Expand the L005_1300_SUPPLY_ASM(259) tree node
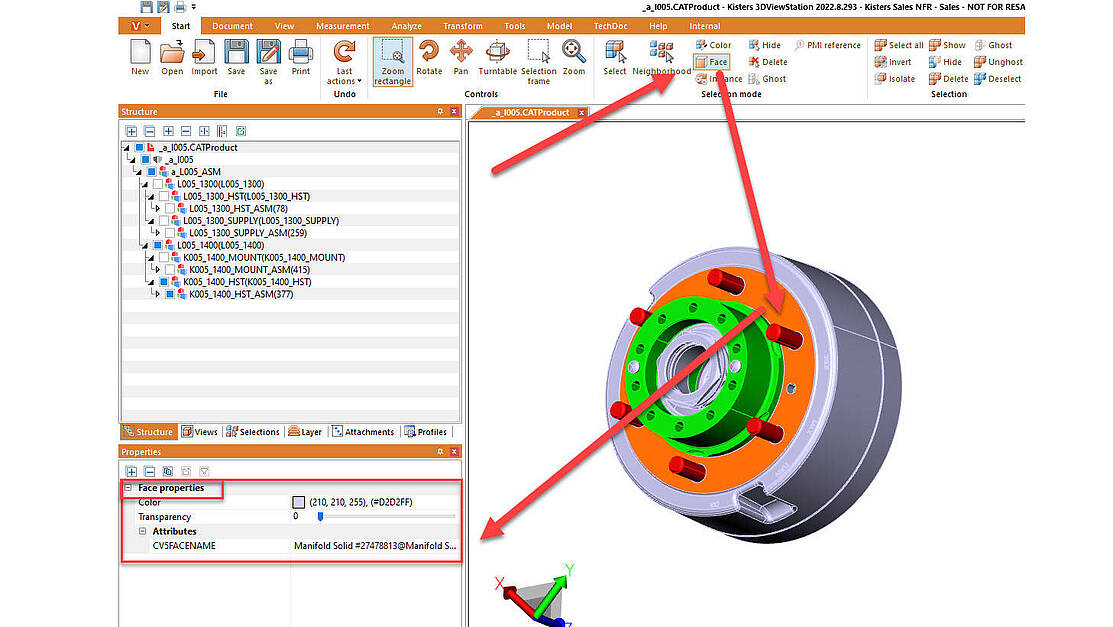This screenshot has width=1113, height=627. [x=158, y=233]
